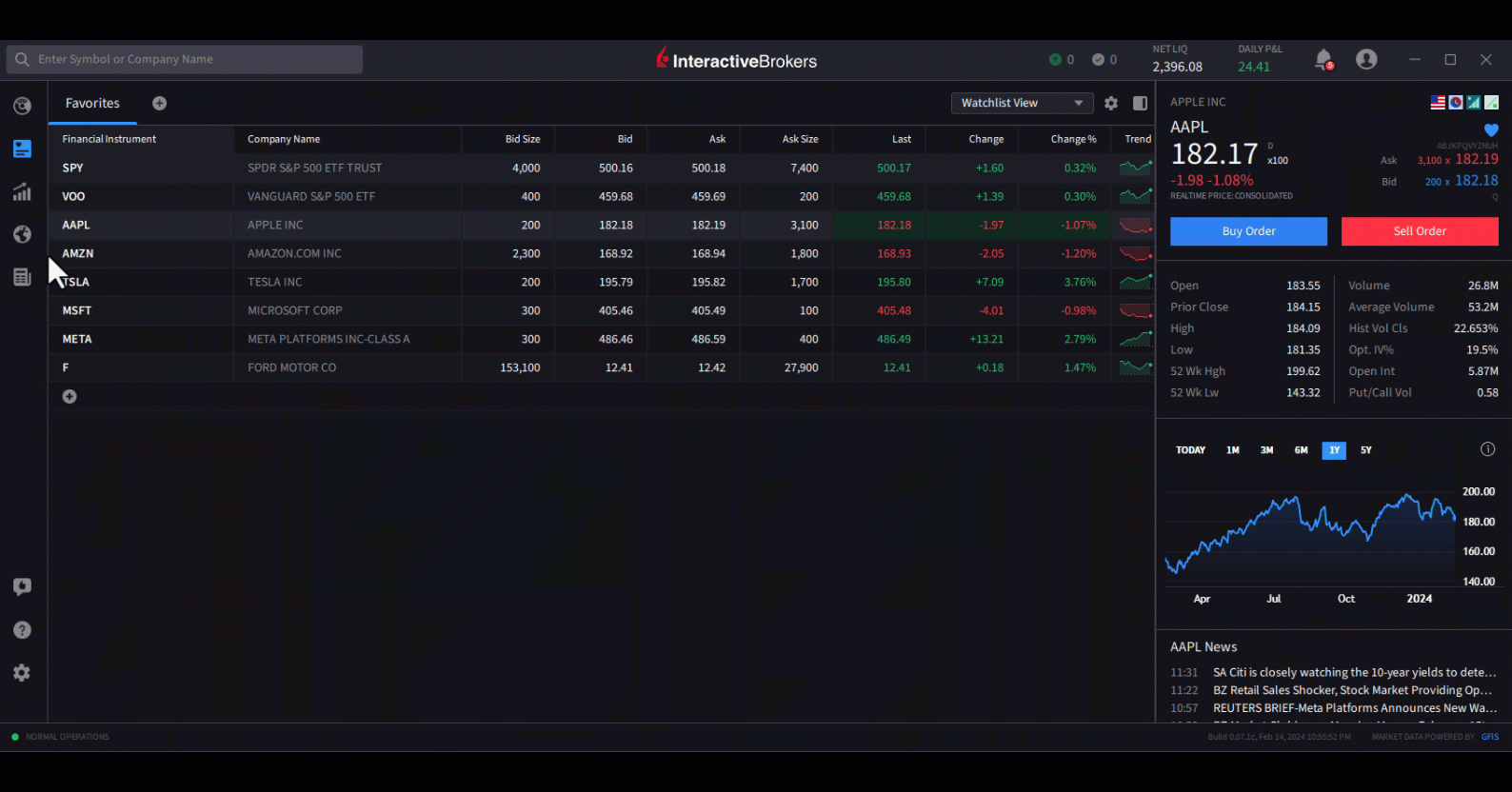Image resolution: width=1512 pixels, height=792 pixels.
Task: Open the user account profile icon
Action: coord(1366,59)
